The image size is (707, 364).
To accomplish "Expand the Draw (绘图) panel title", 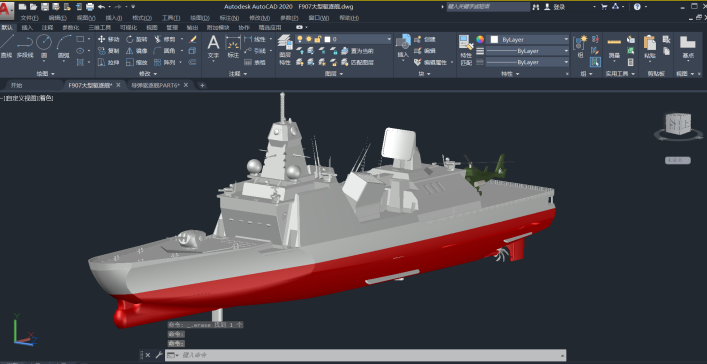I will click(x=46, y=74).
